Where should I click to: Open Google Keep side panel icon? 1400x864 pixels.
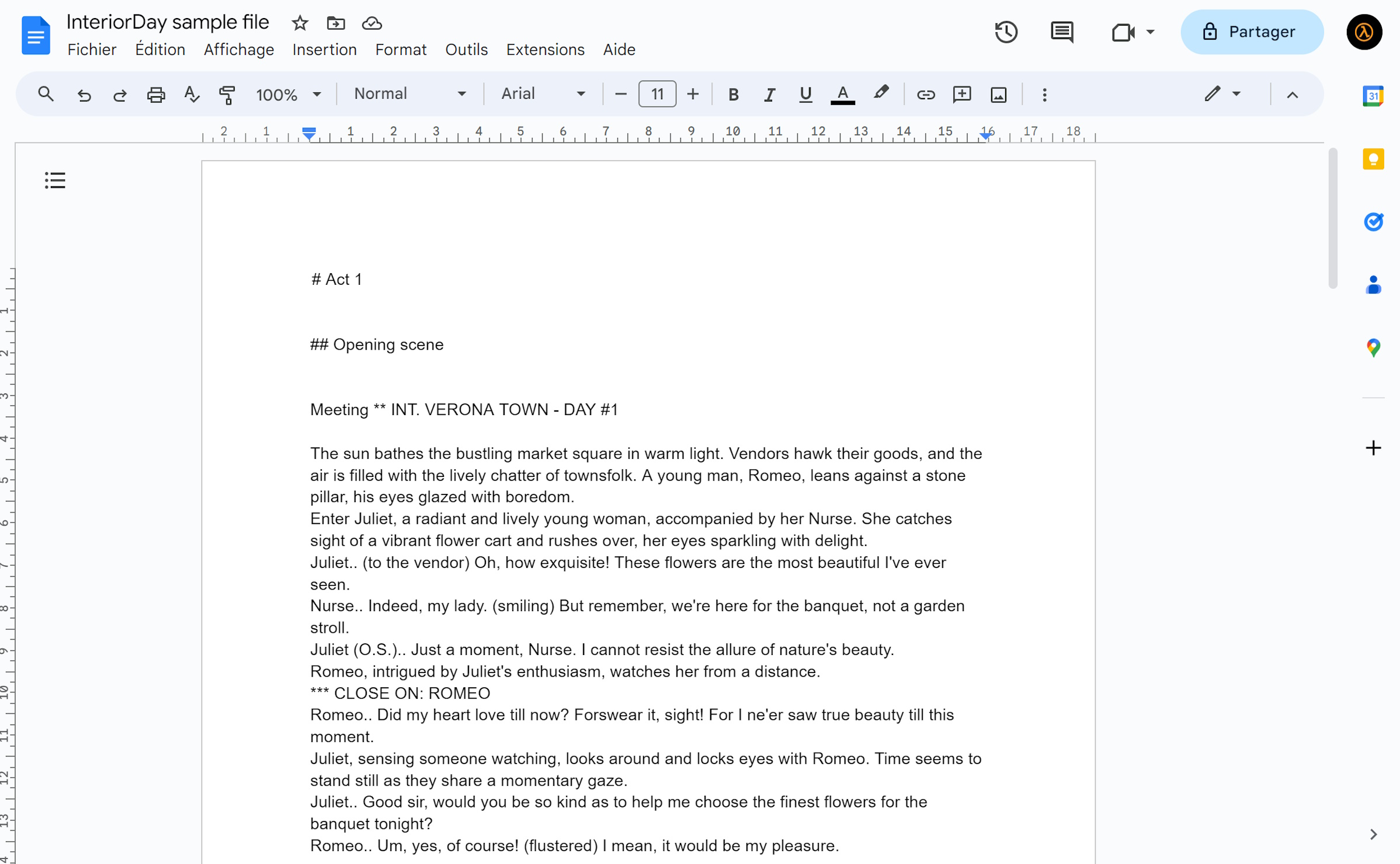(1373, 159)
